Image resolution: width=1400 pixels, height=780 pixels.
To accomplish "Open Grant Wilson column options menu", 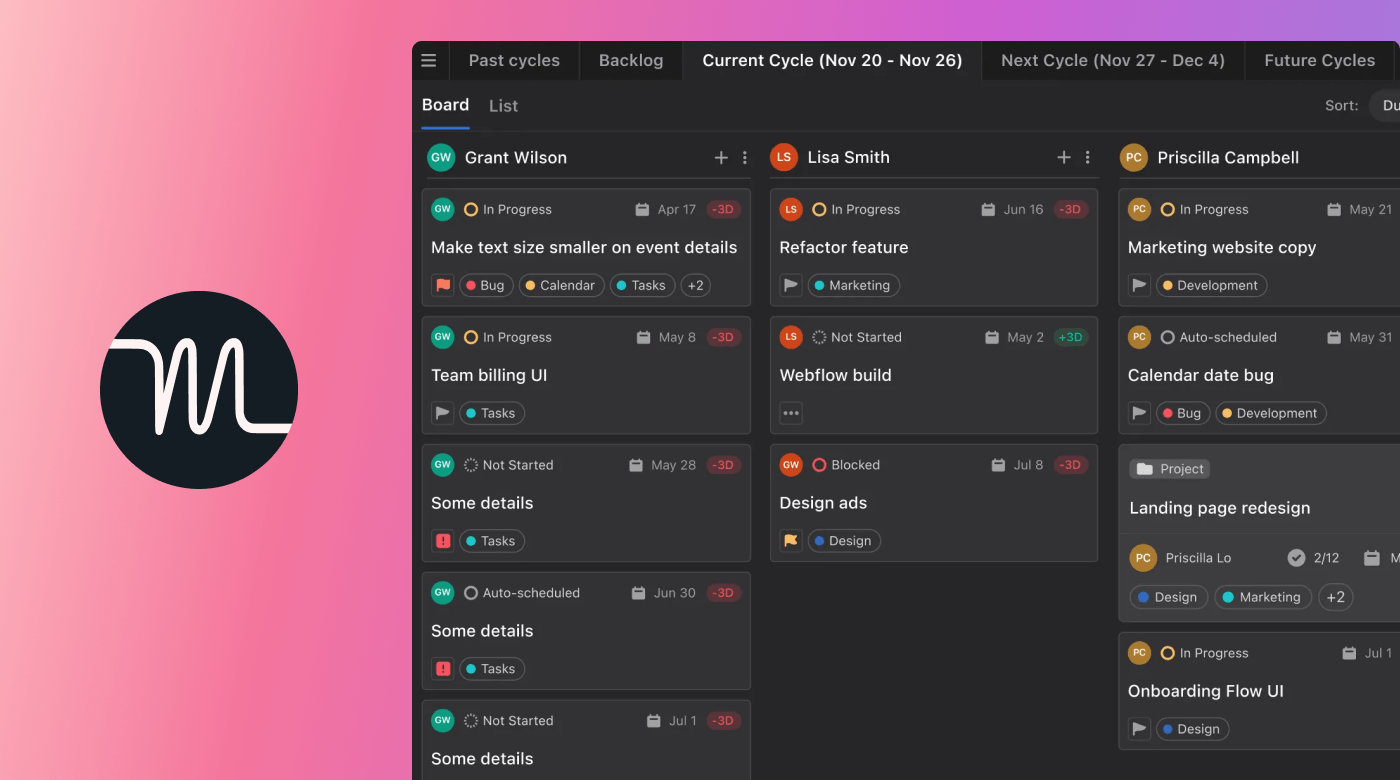I will [x=745, y=157].
